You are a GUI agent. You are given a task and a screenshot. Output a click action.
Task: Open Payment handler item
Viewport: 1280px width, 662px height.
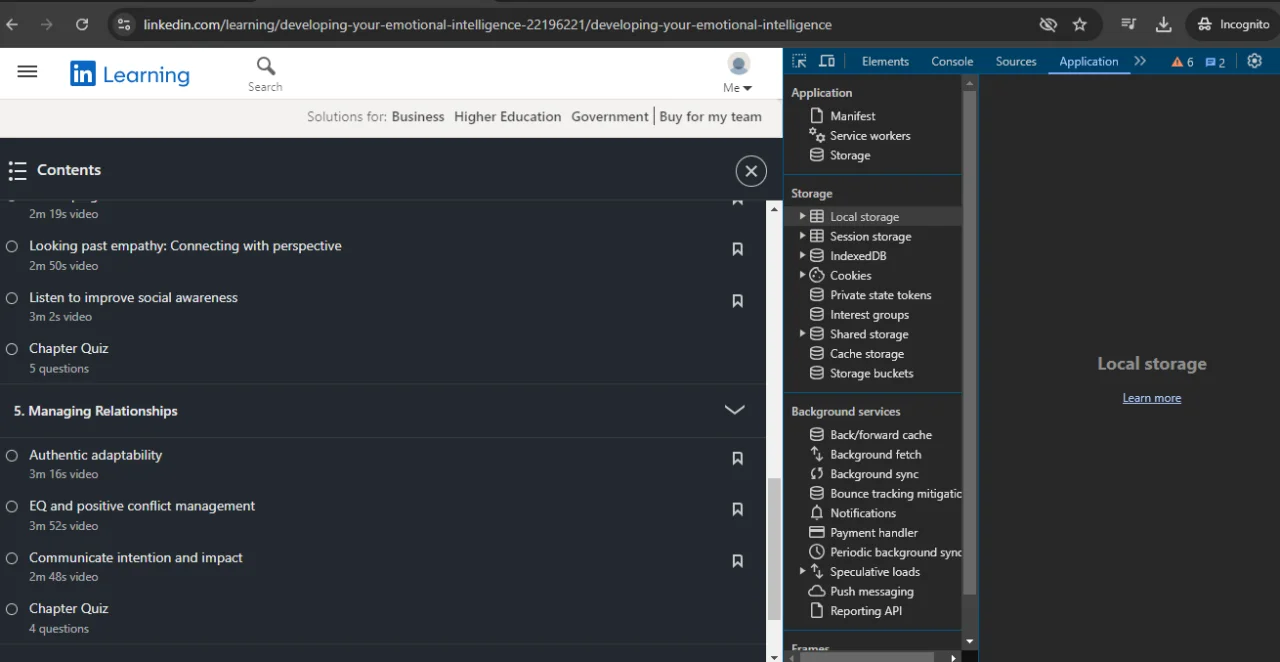pyautogui.click(x=873, y=533)
